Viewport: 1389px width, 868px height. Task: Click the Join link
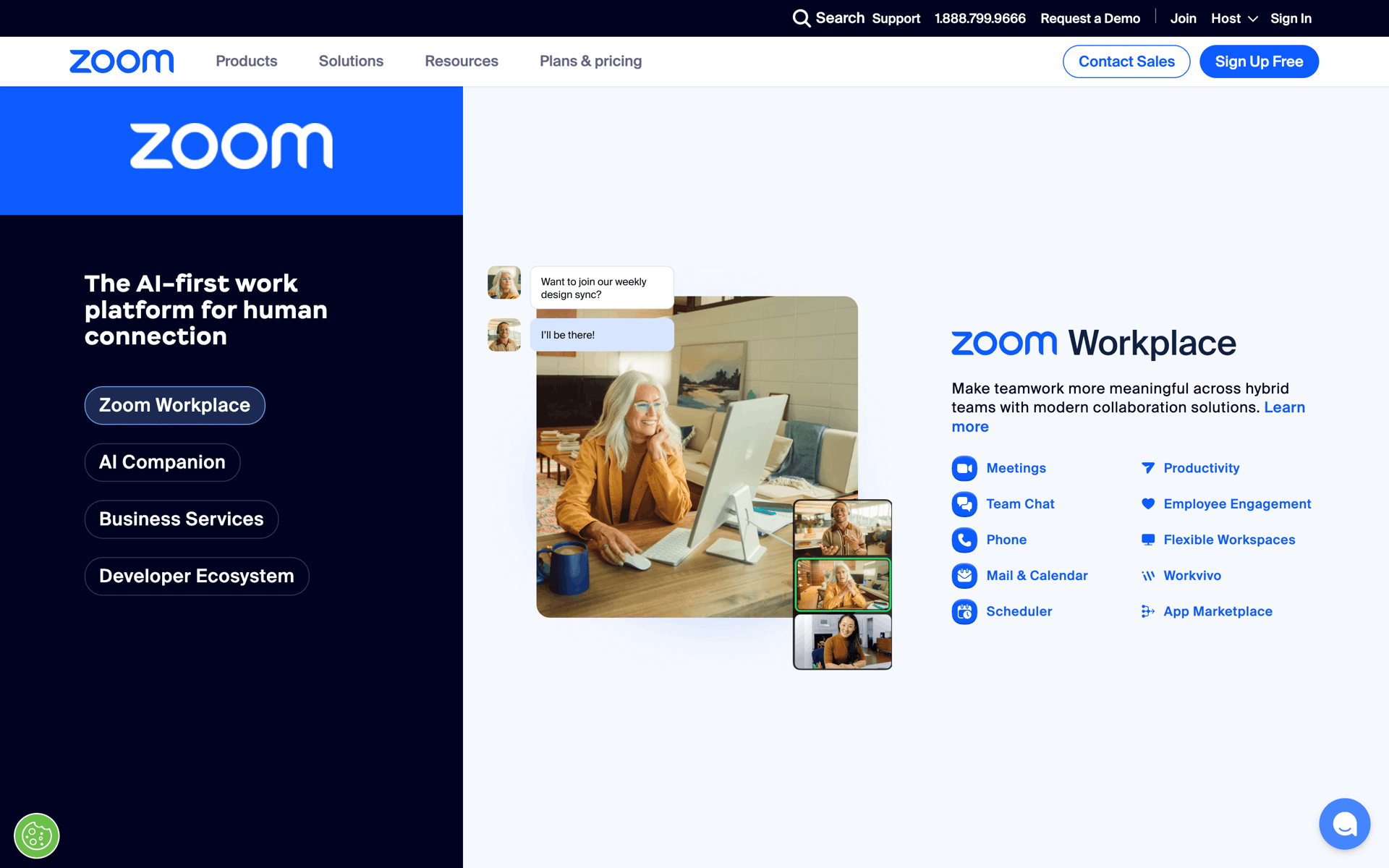[x=1184, y=19]
